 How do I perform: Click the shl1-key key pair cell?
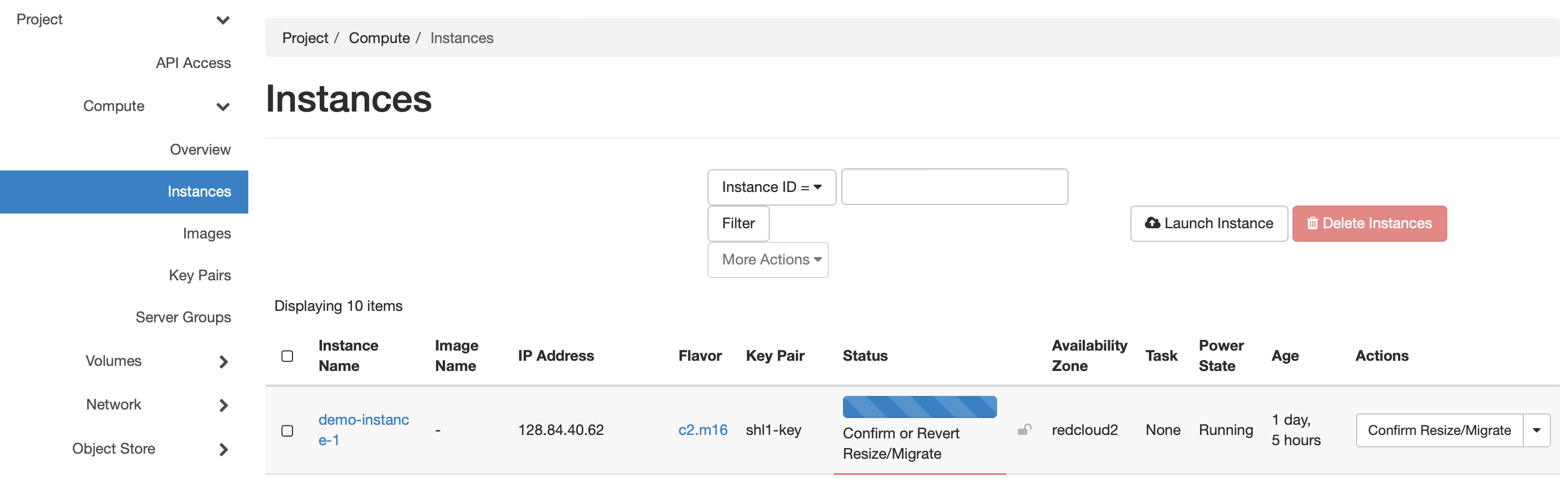[773, 430]
